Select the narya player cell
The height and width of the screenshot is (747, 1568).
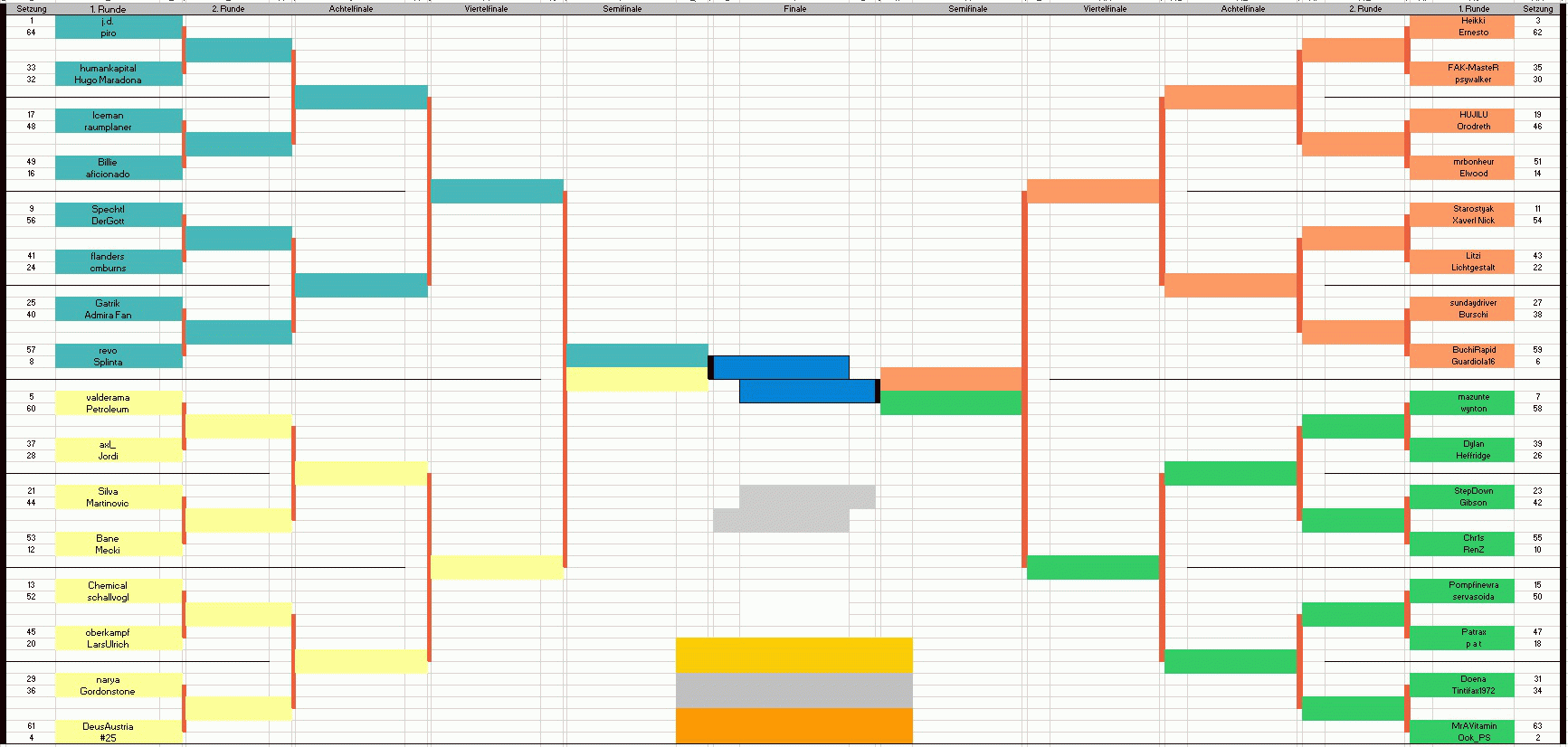[x=119, y=679]
